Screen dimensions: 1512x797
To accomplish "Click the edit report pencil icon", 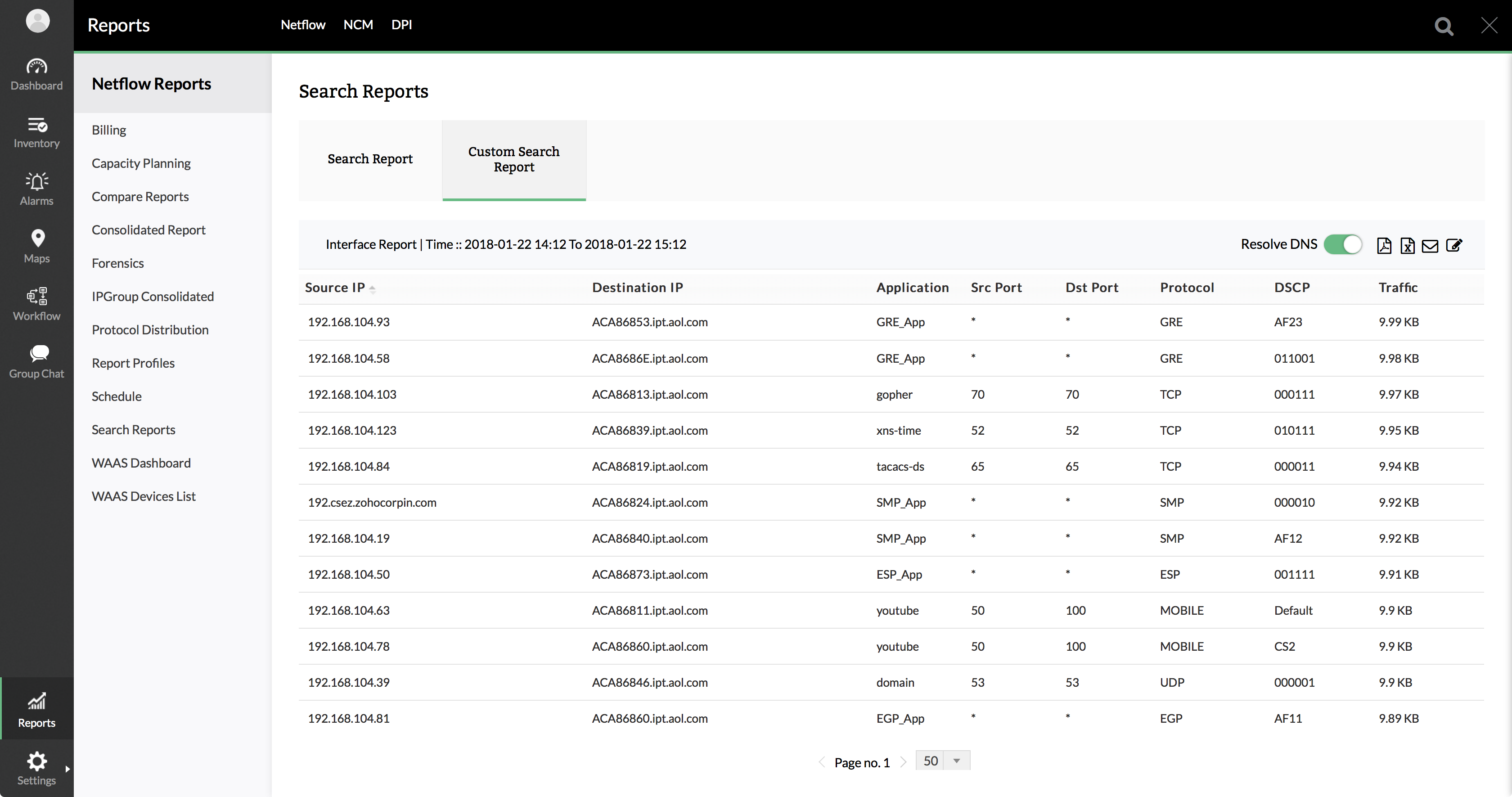I will [x=1454, y=245].
